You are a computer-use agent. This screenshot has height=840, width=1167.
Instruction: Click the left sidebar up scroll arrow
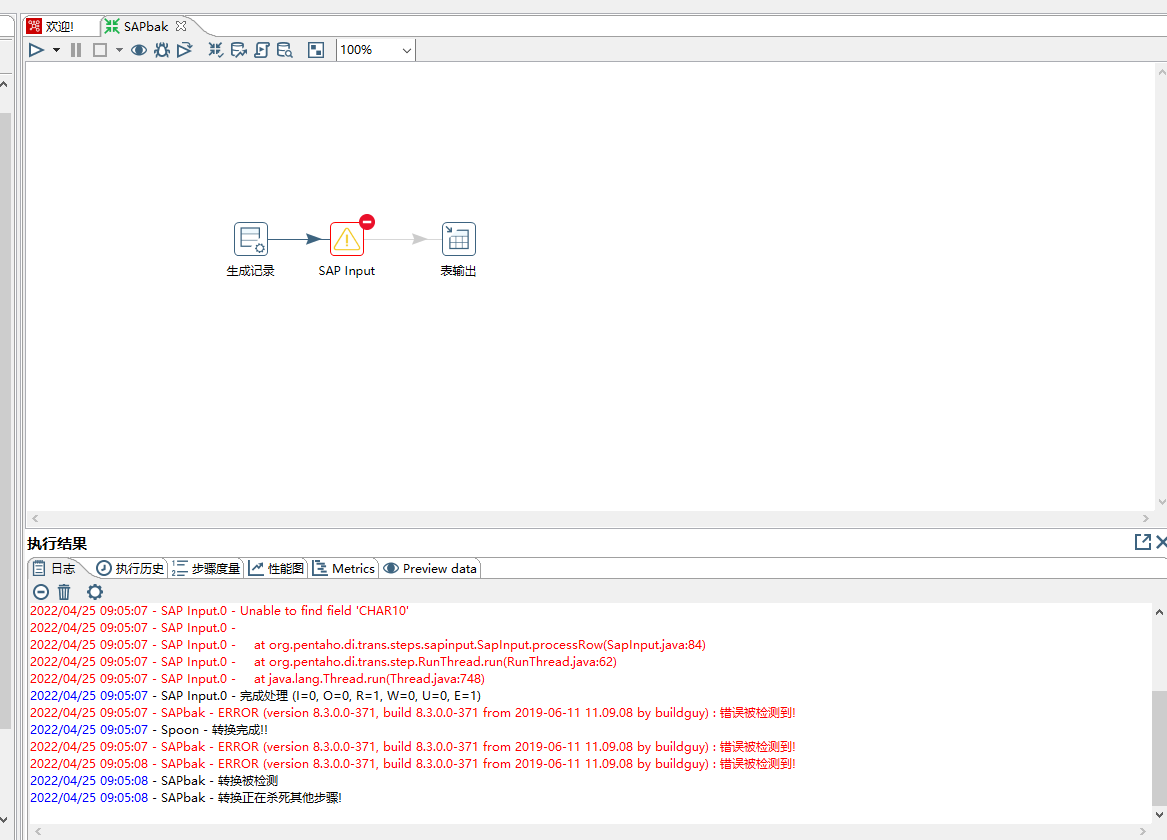4,84
